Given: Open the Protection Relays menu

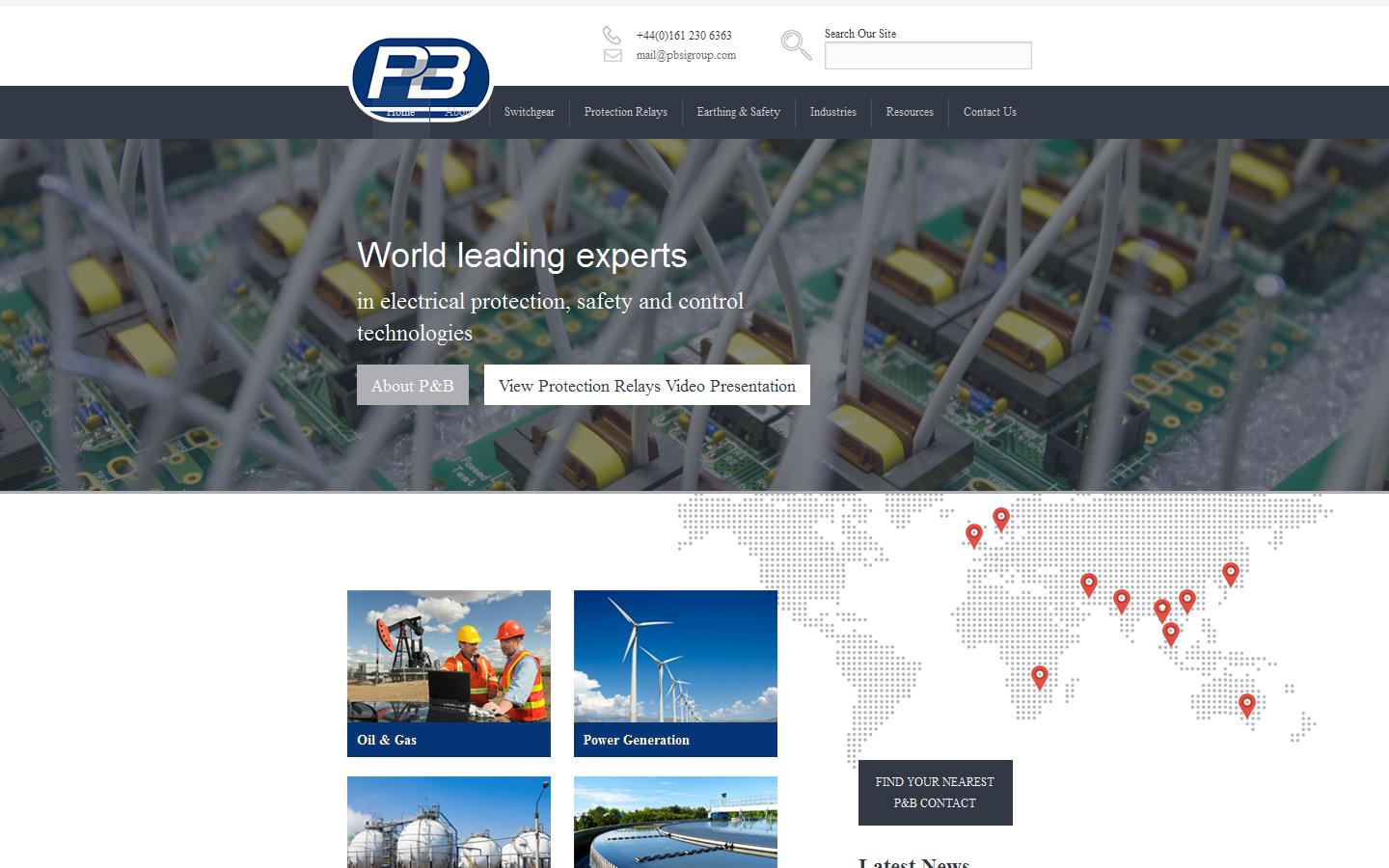Looking at the screenshot, I should click(625, 112).
